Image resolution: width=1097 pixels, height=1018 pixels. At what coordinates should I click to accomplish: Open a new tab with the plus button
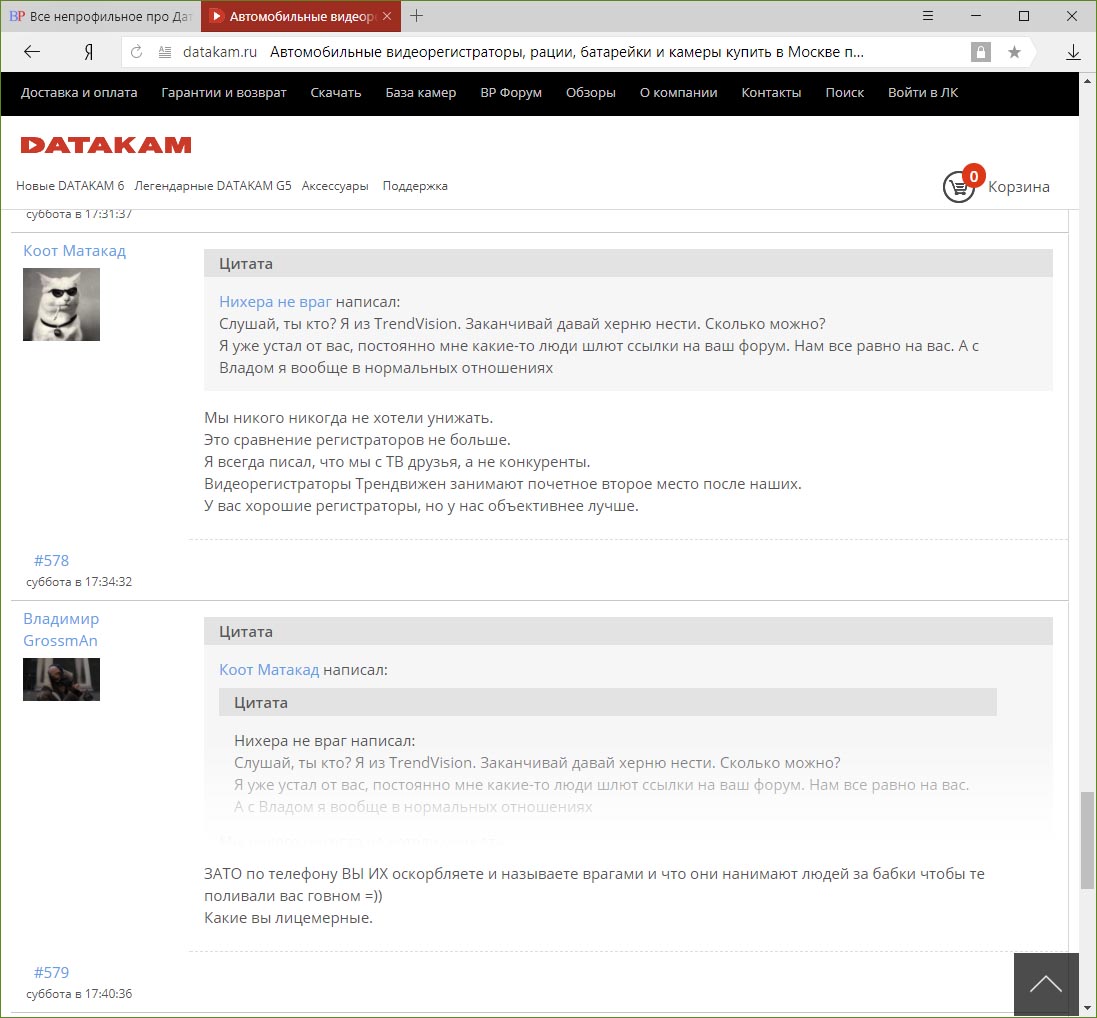[x=417, y=16]
